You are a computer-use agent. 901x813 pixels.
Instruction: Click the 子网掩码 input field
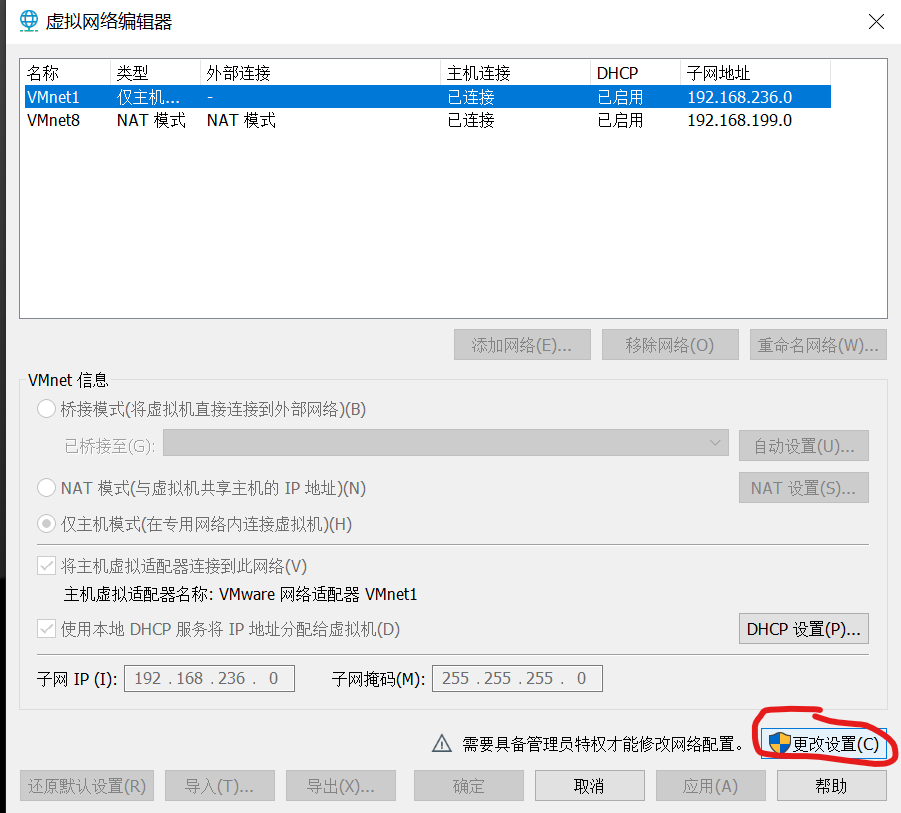point(516,679)
